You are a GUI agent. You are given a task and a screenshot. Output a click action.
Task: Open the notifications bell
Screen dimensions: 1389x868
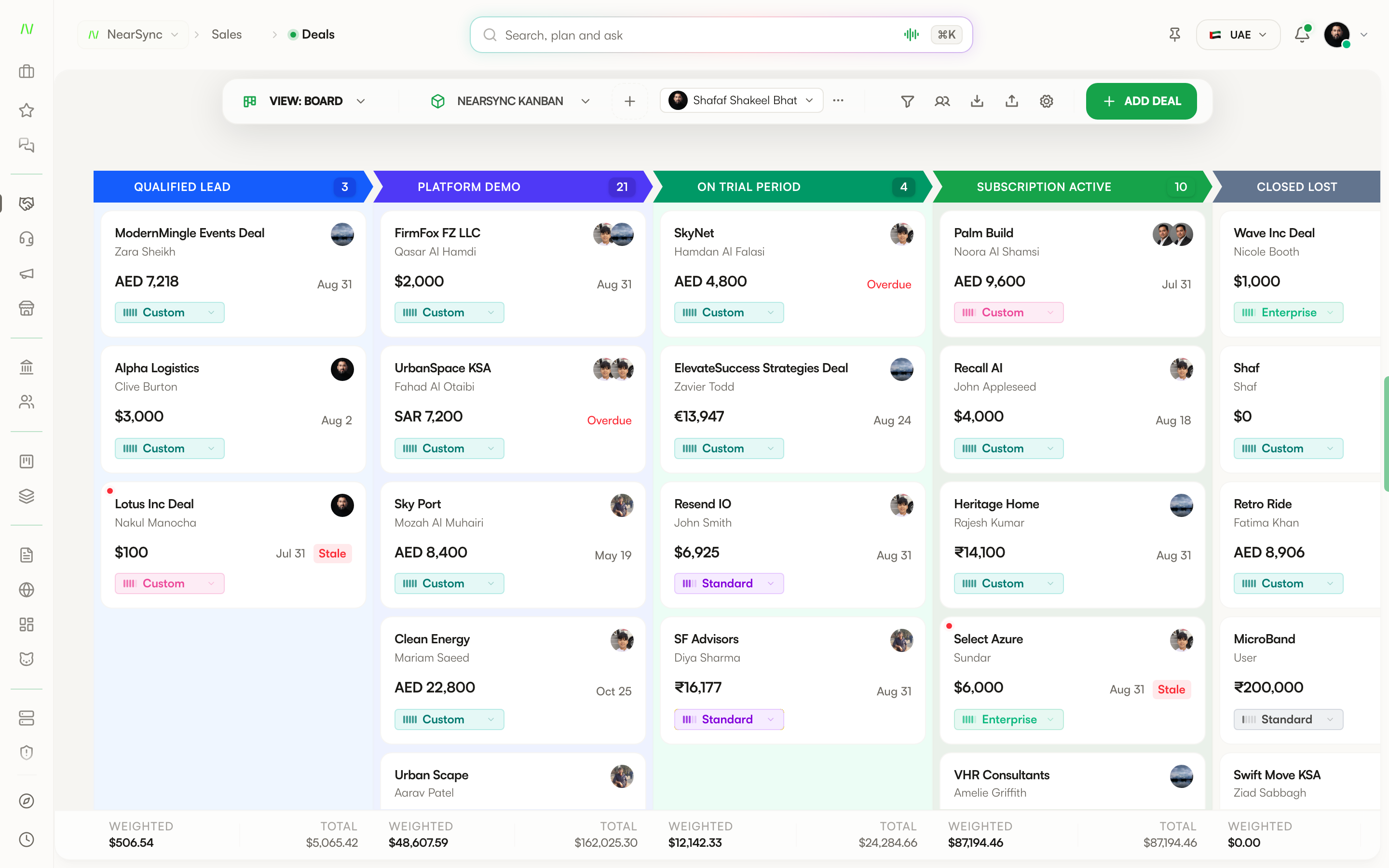point(1302,34)
